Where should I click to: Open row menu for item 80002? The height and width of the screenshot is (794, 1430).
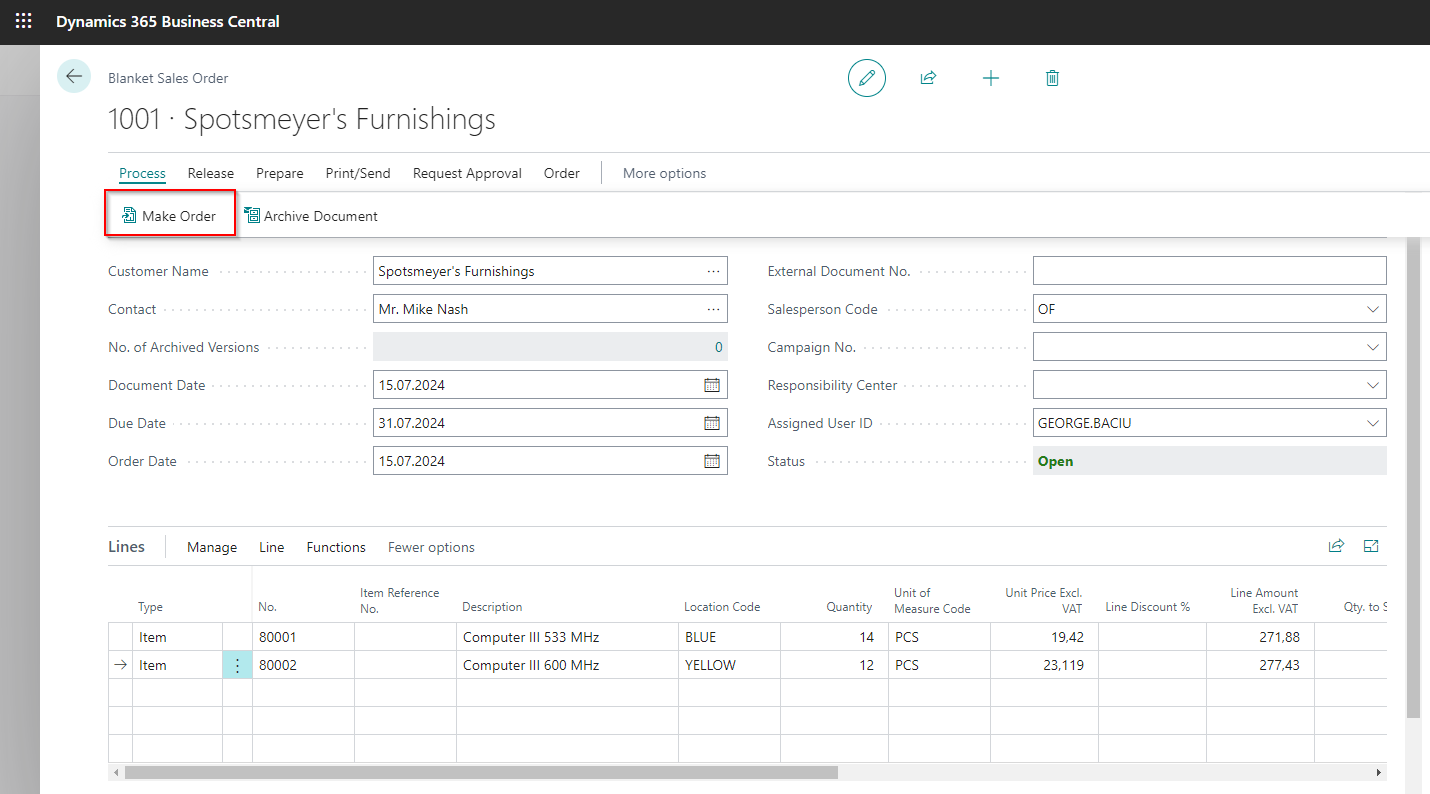coord(237,665)
